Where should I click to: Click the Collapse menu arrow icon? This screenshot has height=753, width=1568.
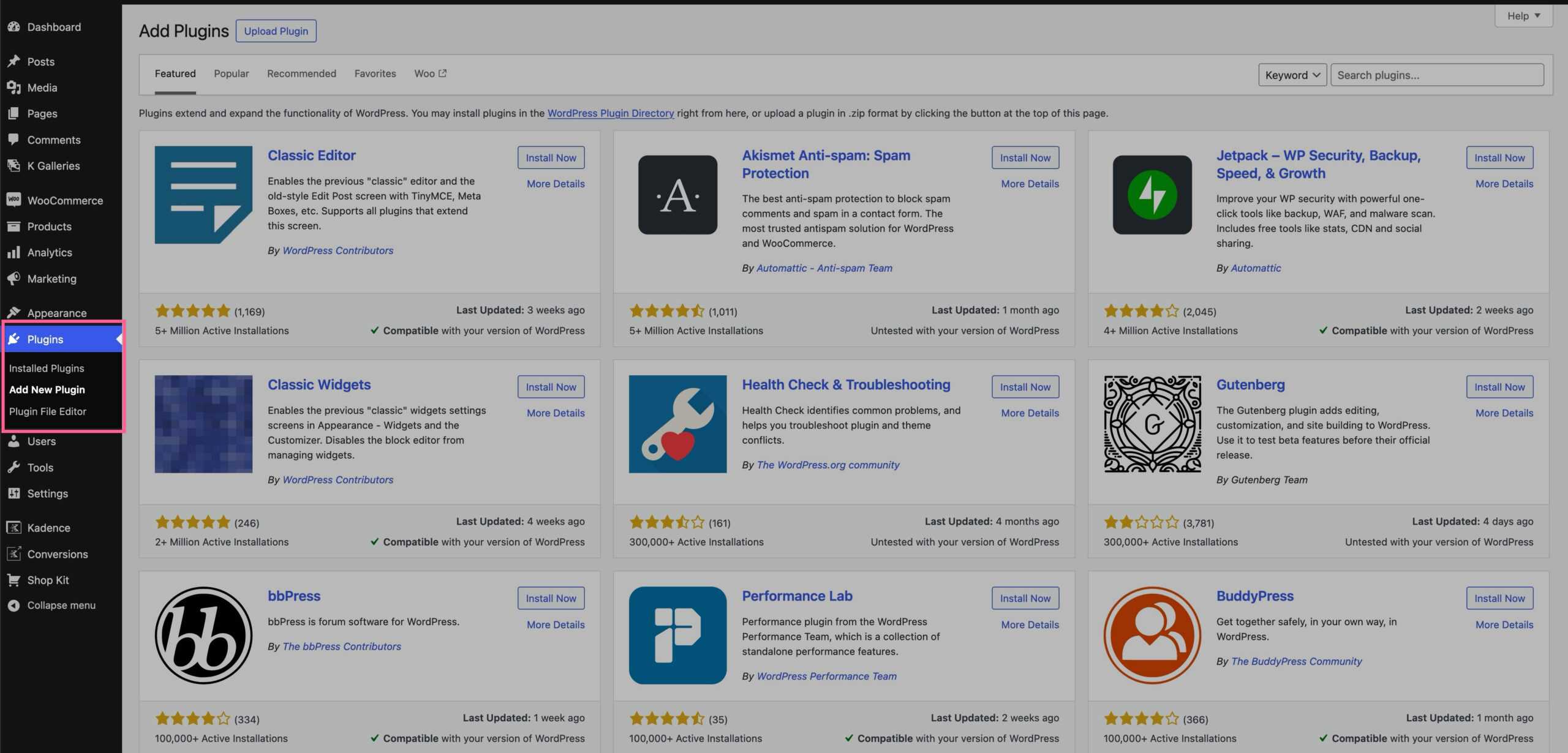(x=13, y=605)
